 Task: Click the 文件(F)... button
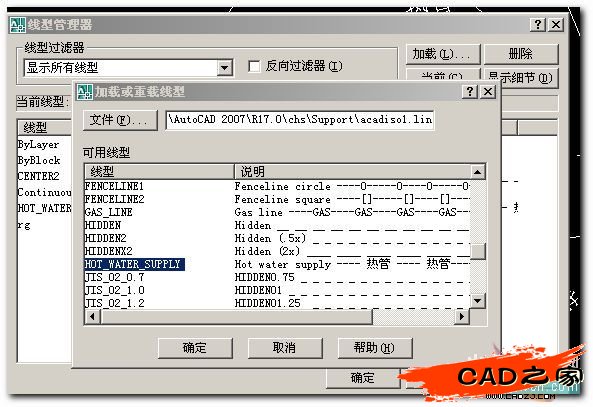[x=120, y=120]
